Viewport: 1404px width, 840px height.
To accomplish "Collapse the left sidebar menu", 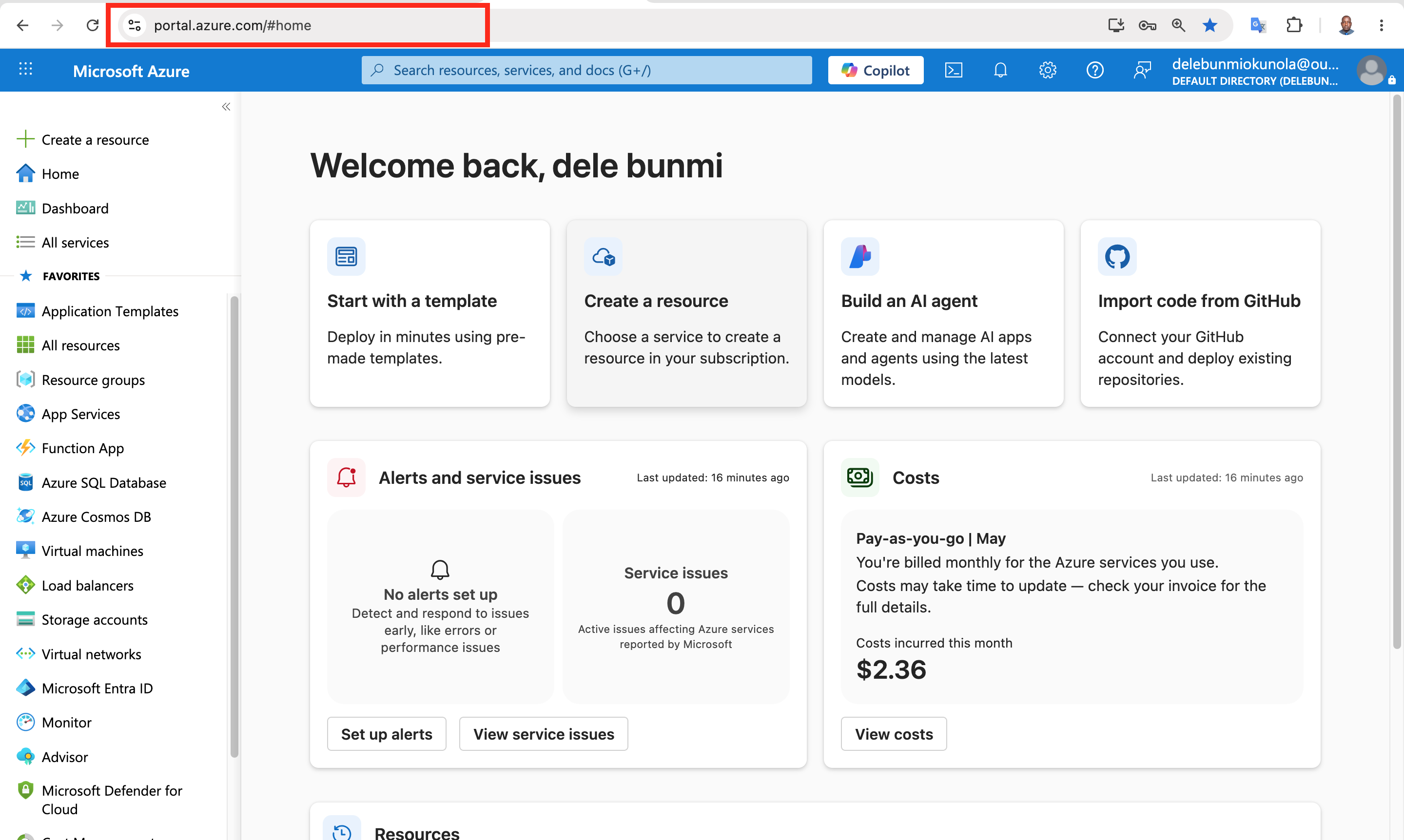I will [226, 106].
